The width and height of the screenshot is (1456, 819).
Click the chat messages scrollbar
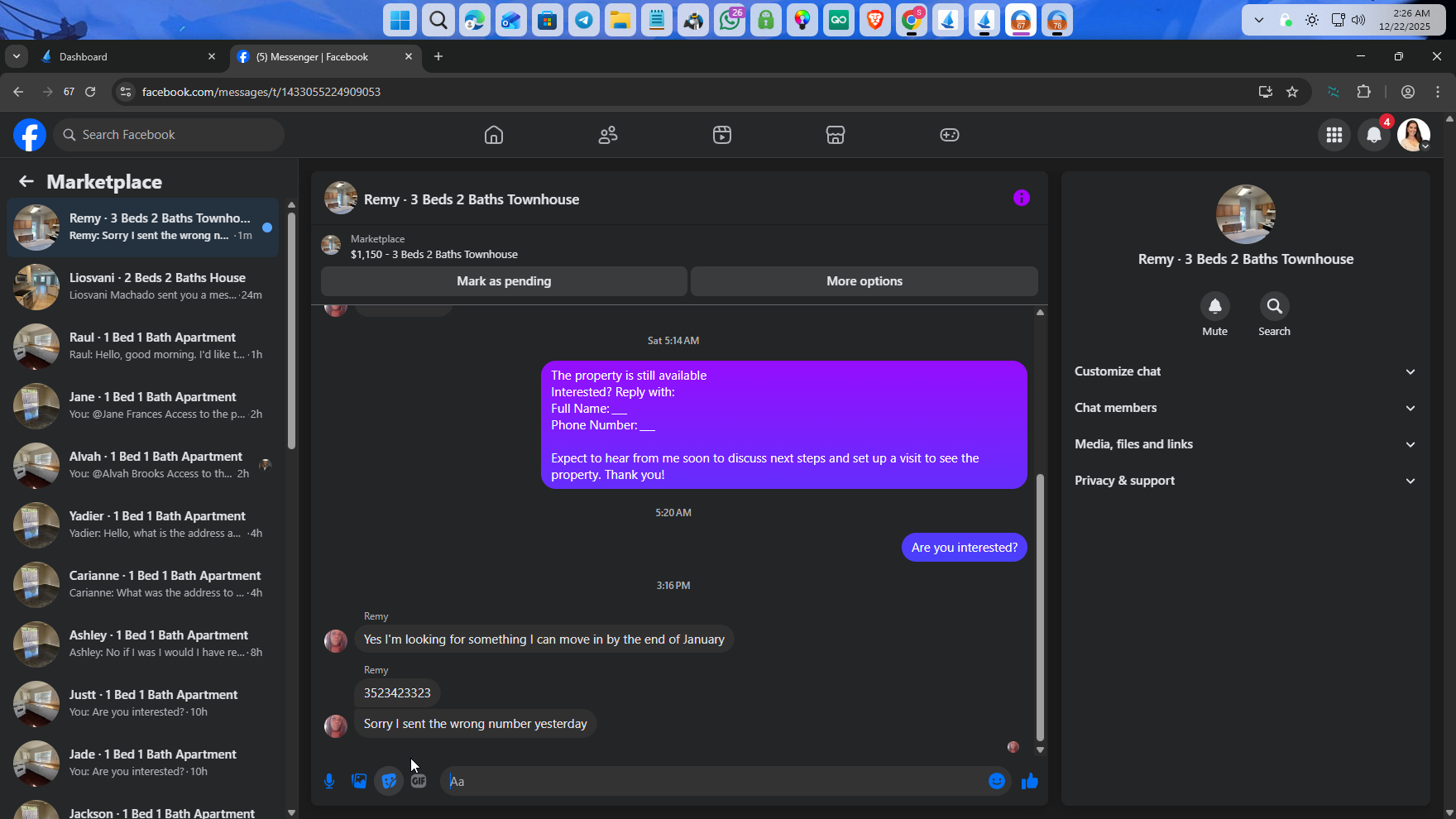[1040, 607]
